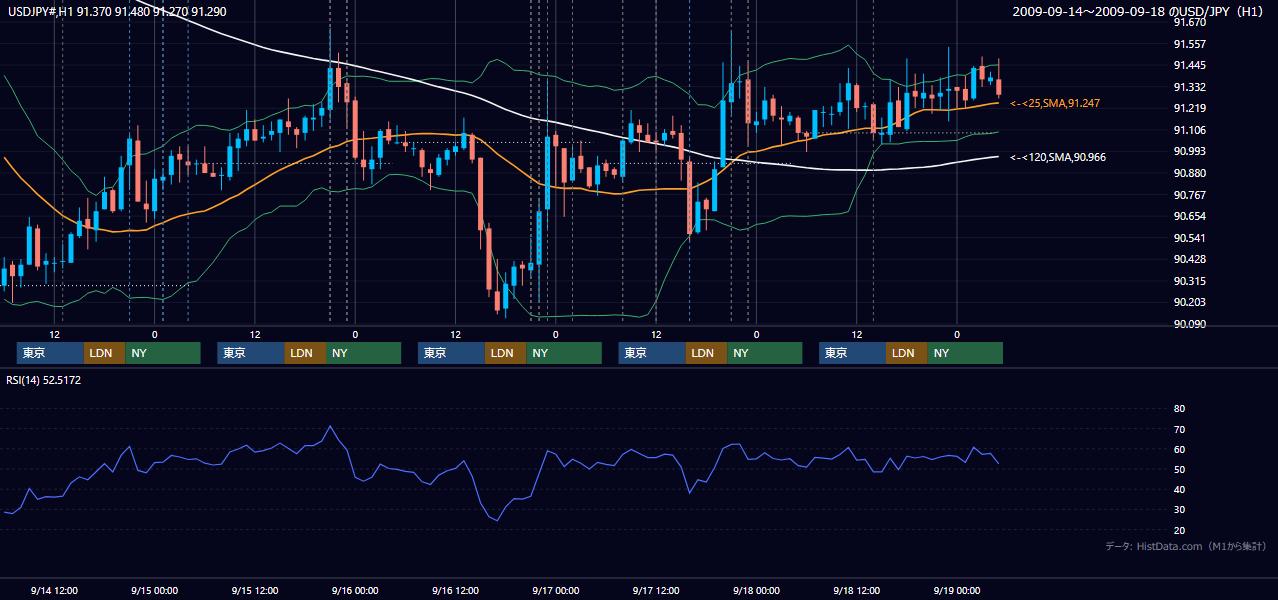Click the 東京 session block above 9/18 12:00
1278x600 pixels.
[852, 353]
